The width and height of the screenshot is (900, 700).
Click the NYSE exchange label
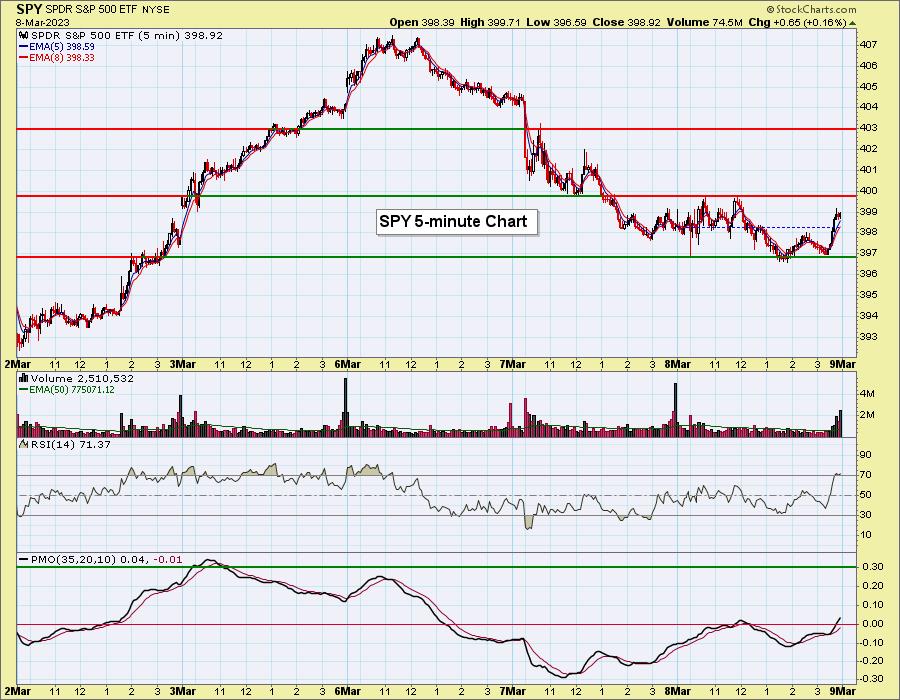point(156,10)
